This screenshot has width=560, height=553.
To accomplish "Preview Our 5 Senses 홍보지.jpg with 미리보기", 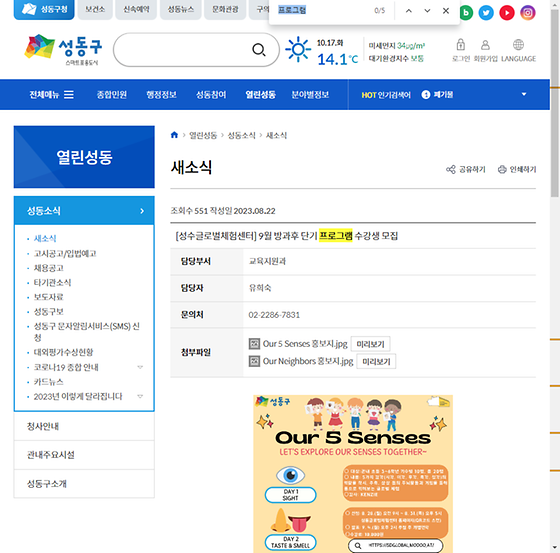I will click(x=370, y=344).
